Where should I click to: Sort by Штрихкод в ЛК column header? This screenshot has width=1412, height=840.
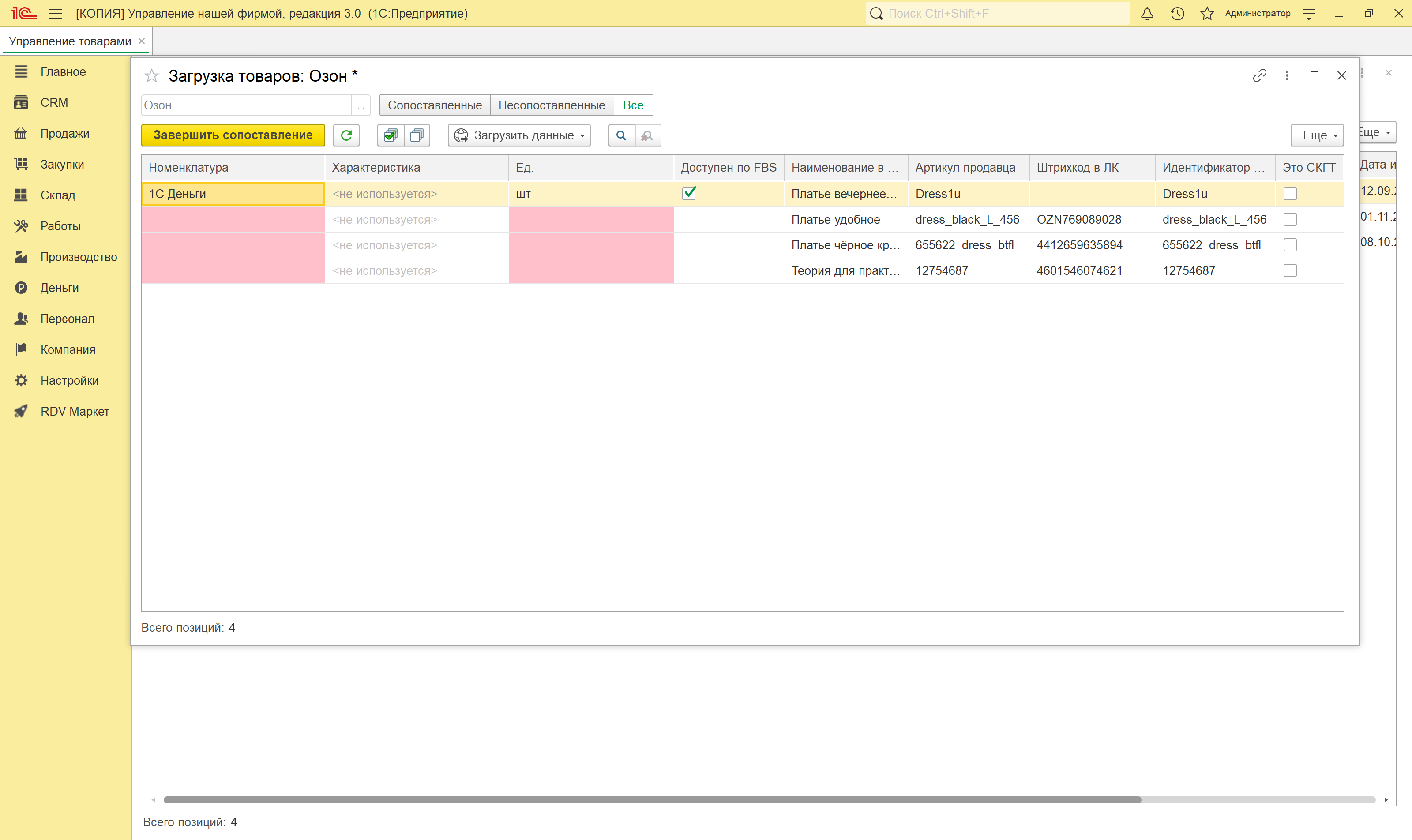coord(1092,168)
